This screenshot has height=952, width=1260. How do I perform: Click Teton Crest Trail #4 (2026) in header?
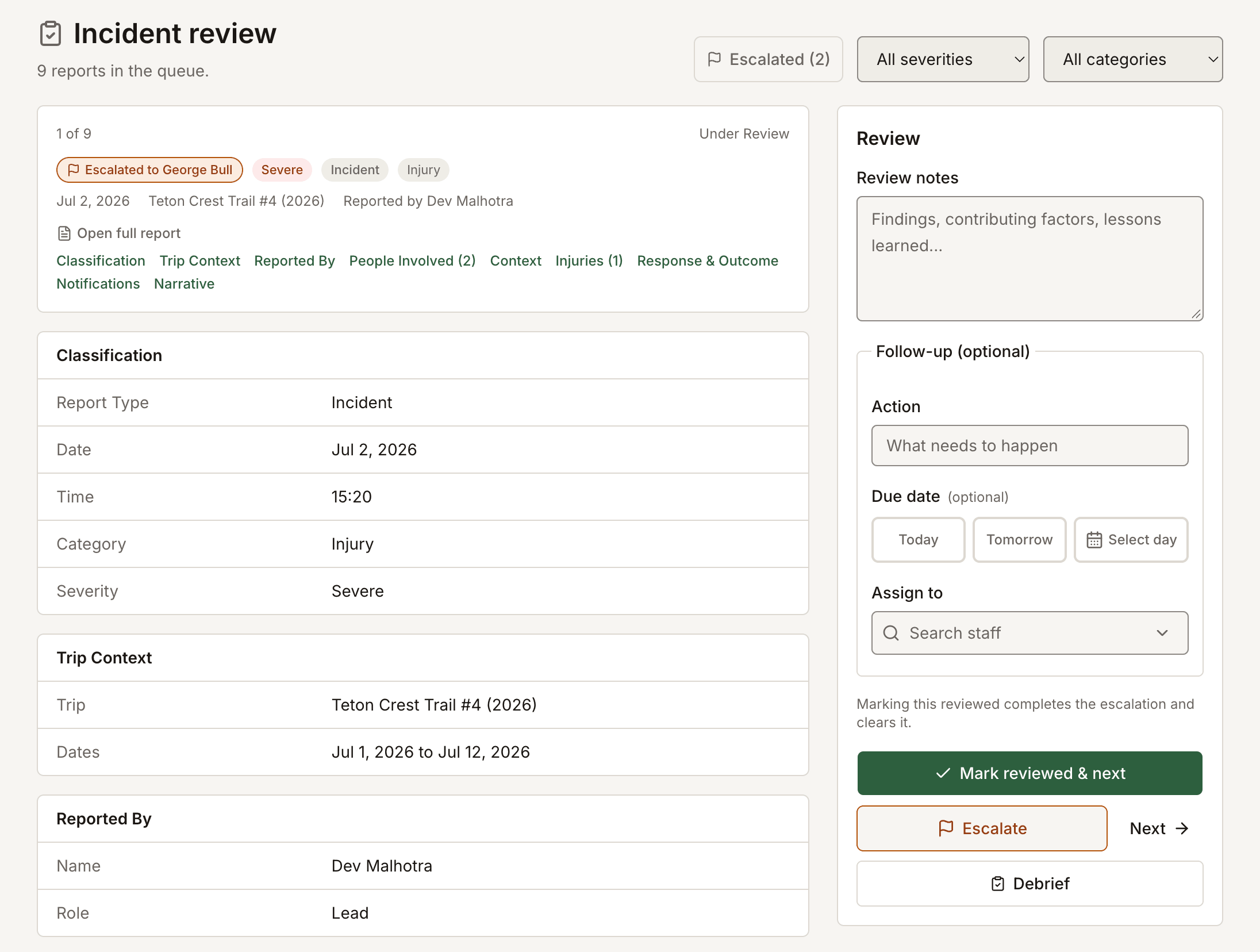[236, 201]
